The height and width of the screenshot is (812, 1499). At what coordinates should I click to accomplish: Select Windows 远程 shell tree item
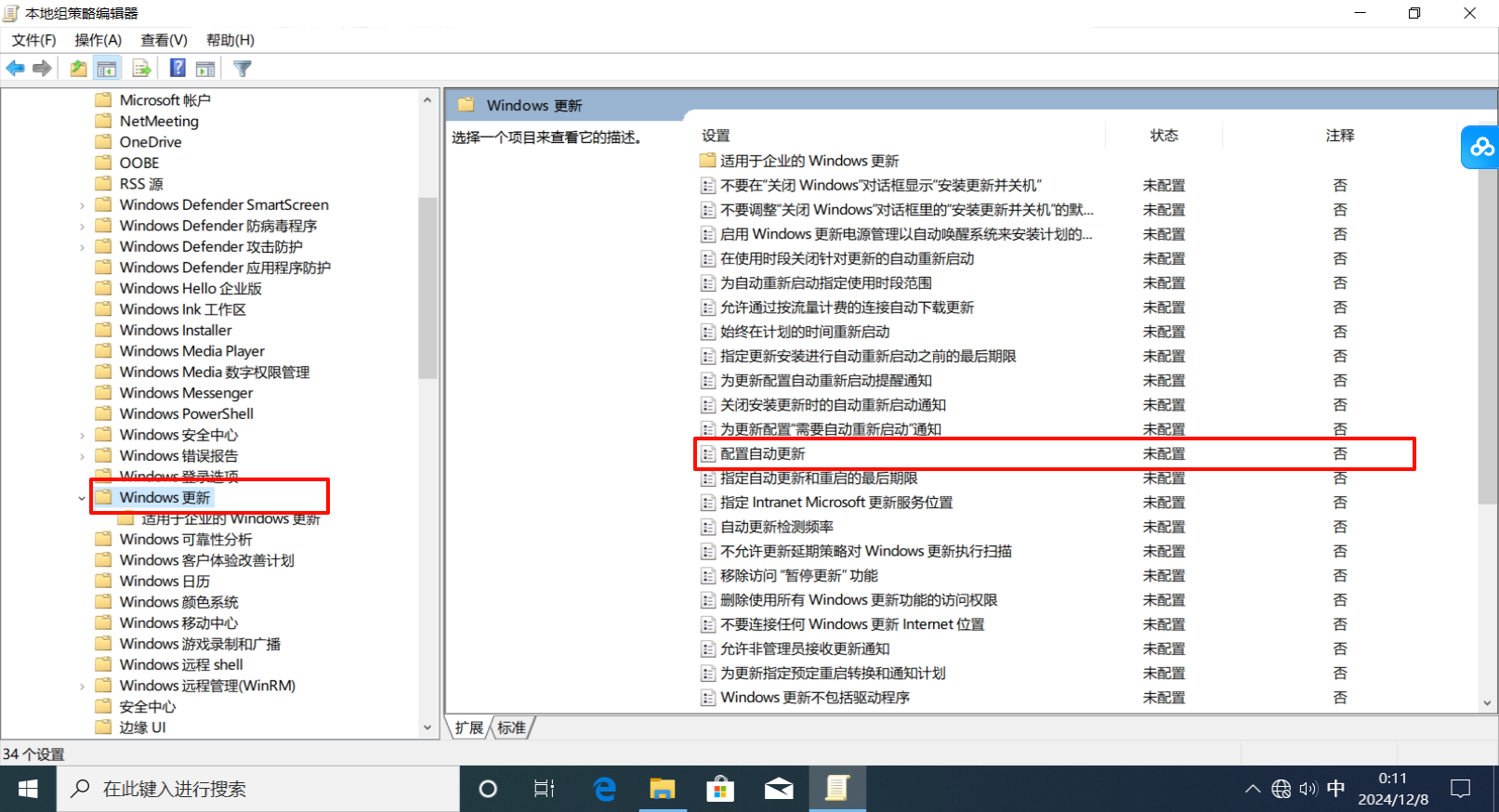click(181, 665)
